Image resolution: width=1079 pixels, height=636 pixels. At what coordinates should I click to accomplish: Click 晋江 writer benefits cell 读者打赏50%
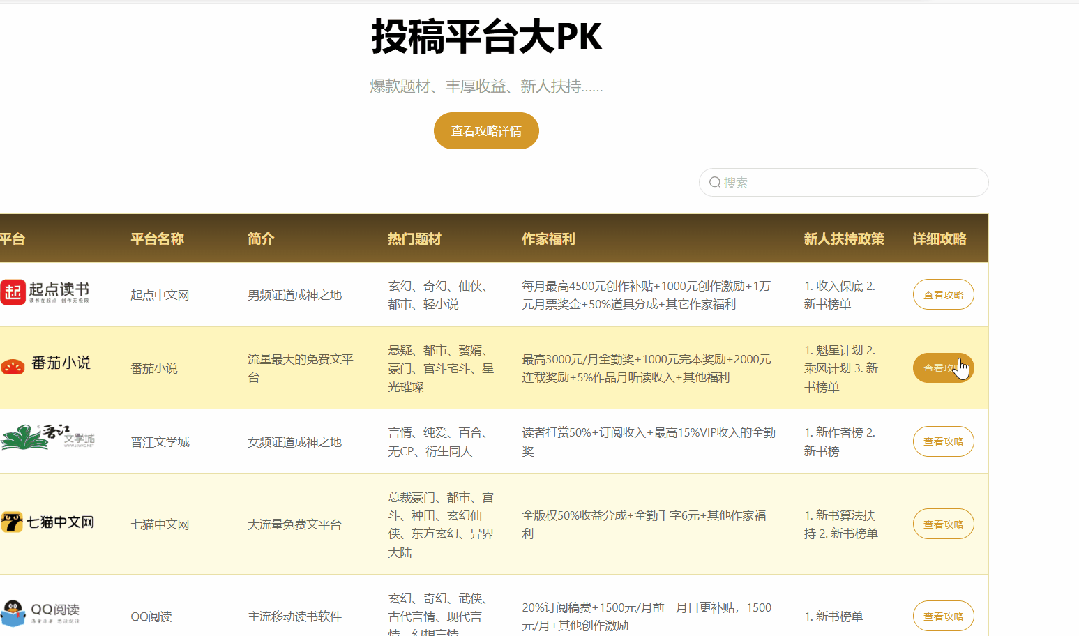[648, 442]
